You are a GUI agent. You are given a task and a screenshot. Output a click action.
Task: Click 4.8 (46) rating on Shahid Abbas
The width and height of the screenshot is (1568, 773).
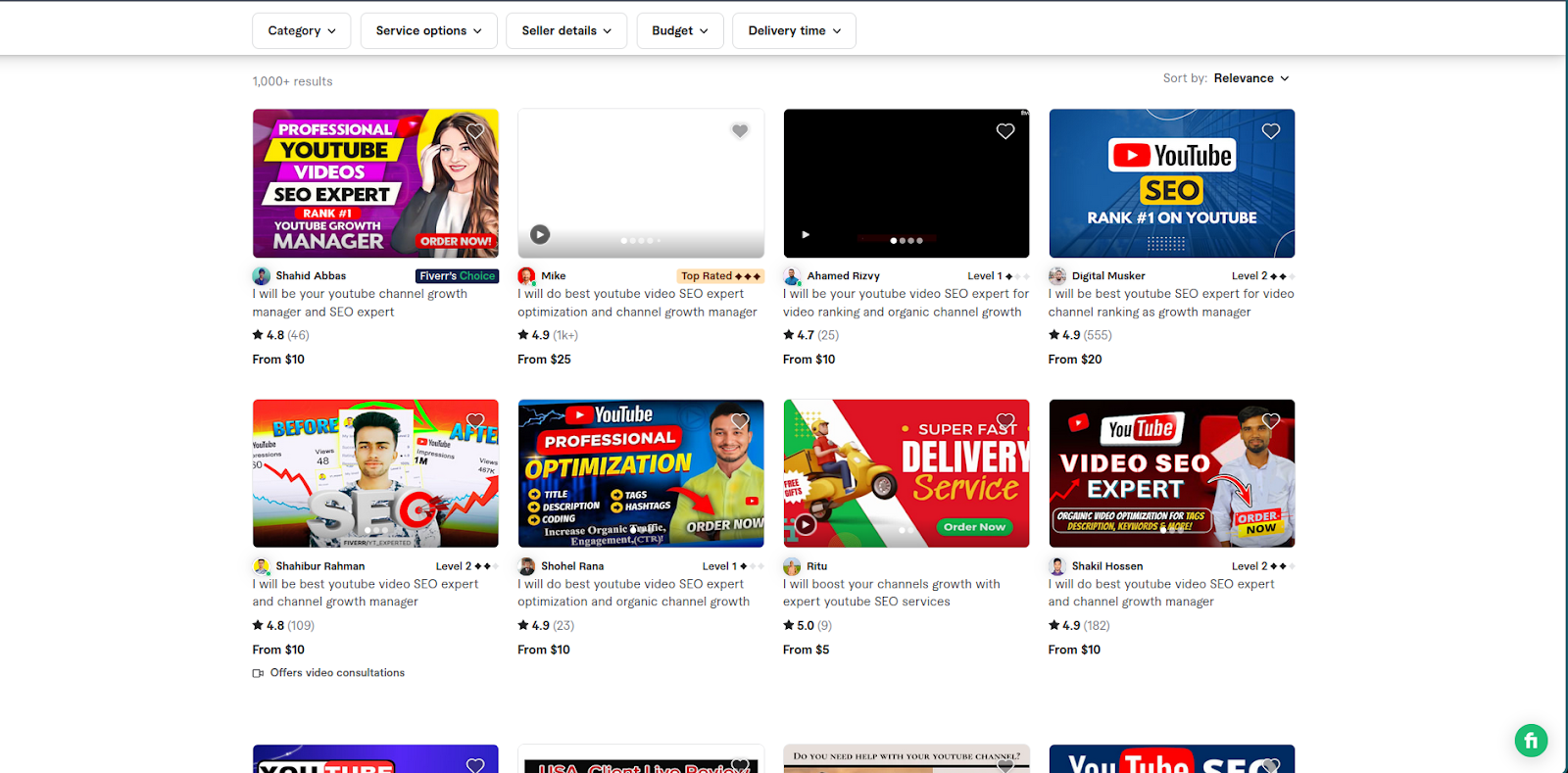point(280,335)
